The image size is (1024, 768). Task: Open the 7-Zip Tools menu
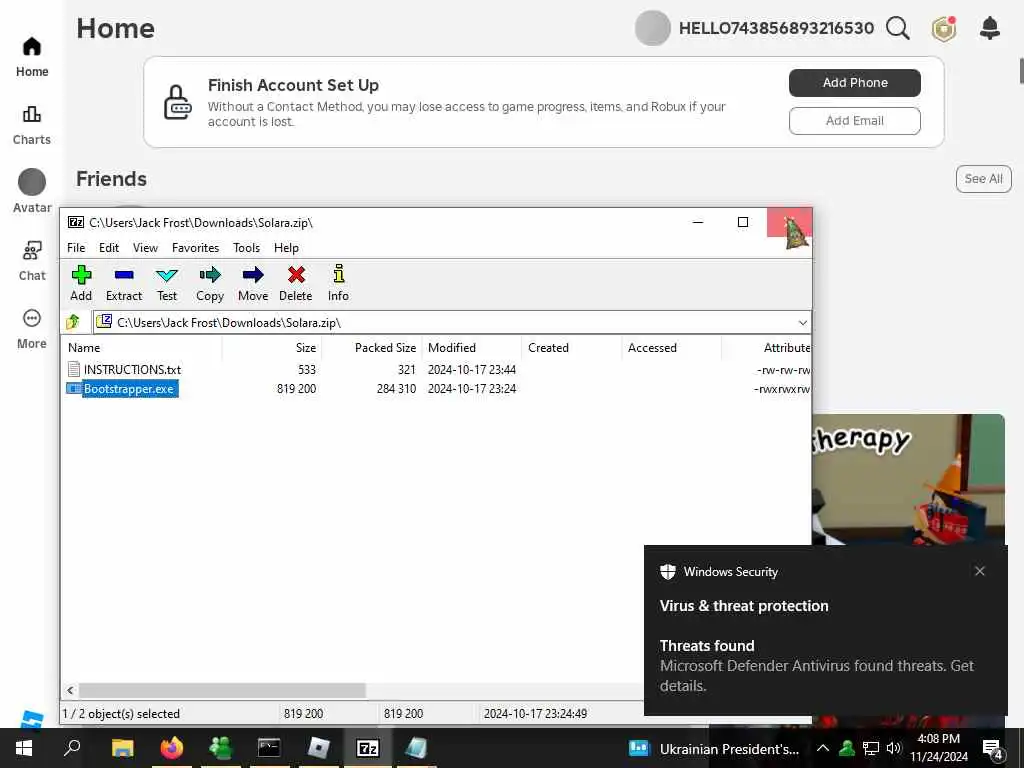pos(246,248)
